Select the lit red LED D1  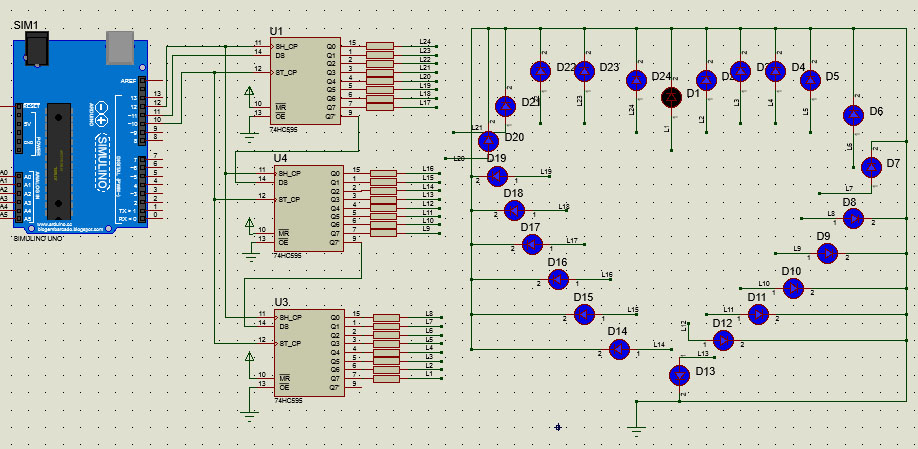671,96
